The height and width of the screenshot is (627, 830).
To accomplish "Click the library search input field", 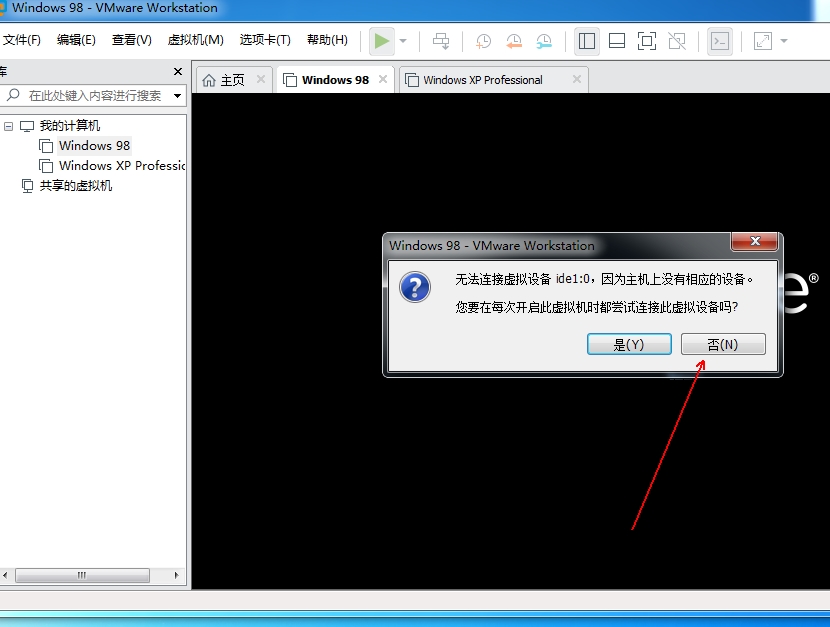I will click(96, 96).
